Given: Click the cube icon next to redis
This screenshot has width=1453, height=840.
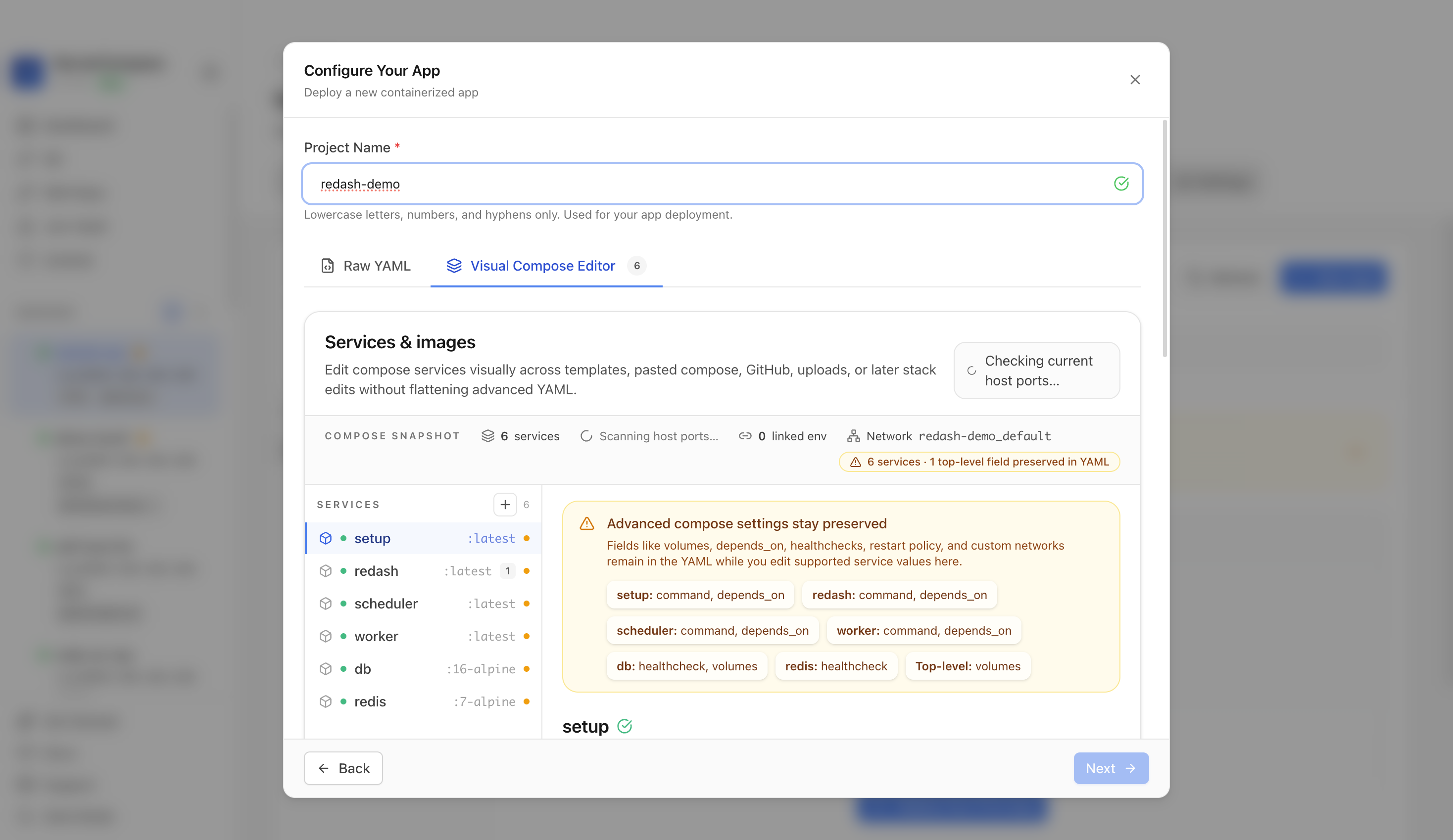Looking at the screenshot, I should point(326,701).
